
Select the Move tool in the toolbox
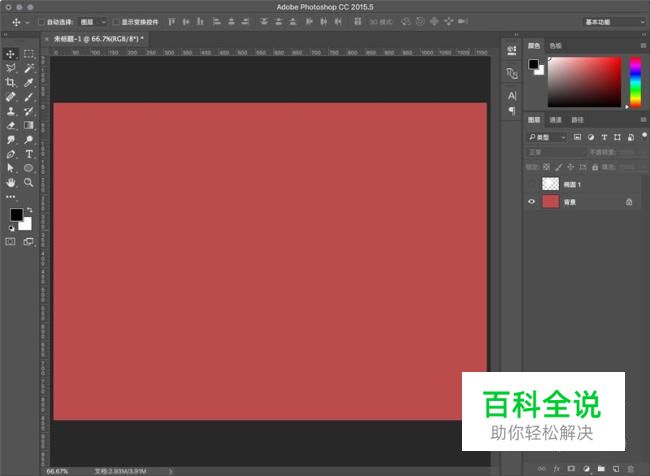11,53
